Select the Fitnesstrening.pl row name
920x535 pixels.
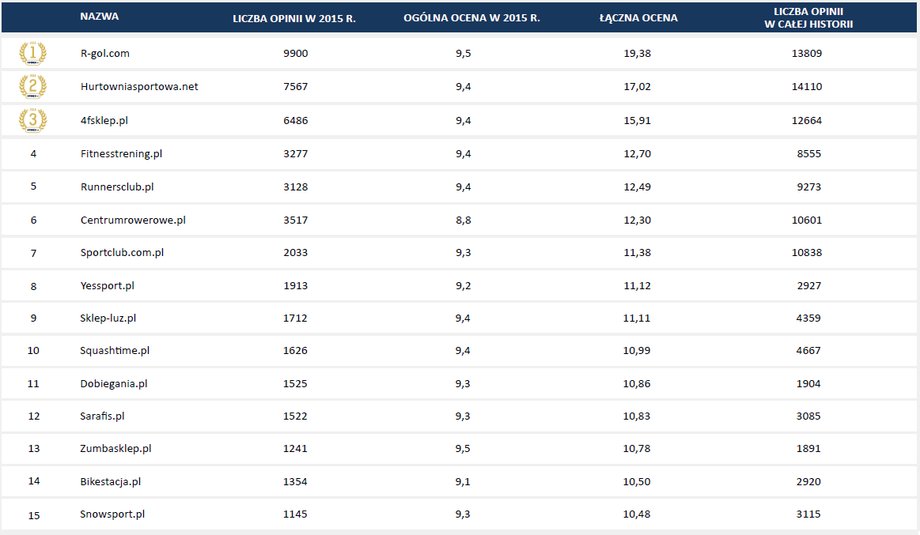(121, 154)
